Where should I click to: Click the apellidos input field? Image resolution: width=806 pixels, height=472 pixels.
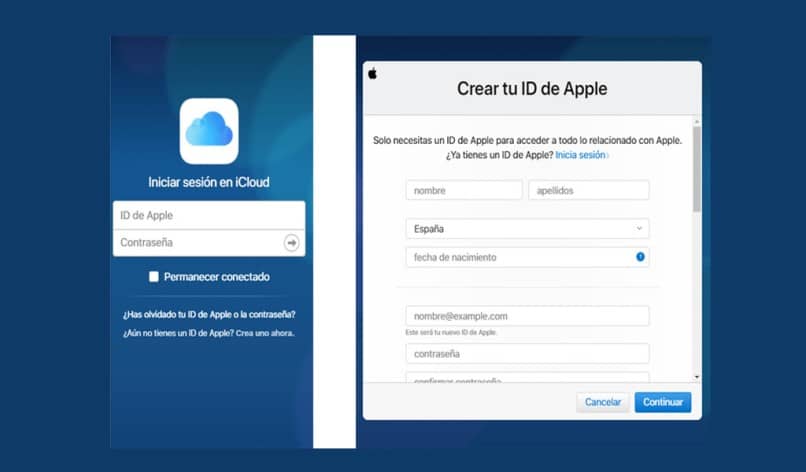click(x=589, y=190)
